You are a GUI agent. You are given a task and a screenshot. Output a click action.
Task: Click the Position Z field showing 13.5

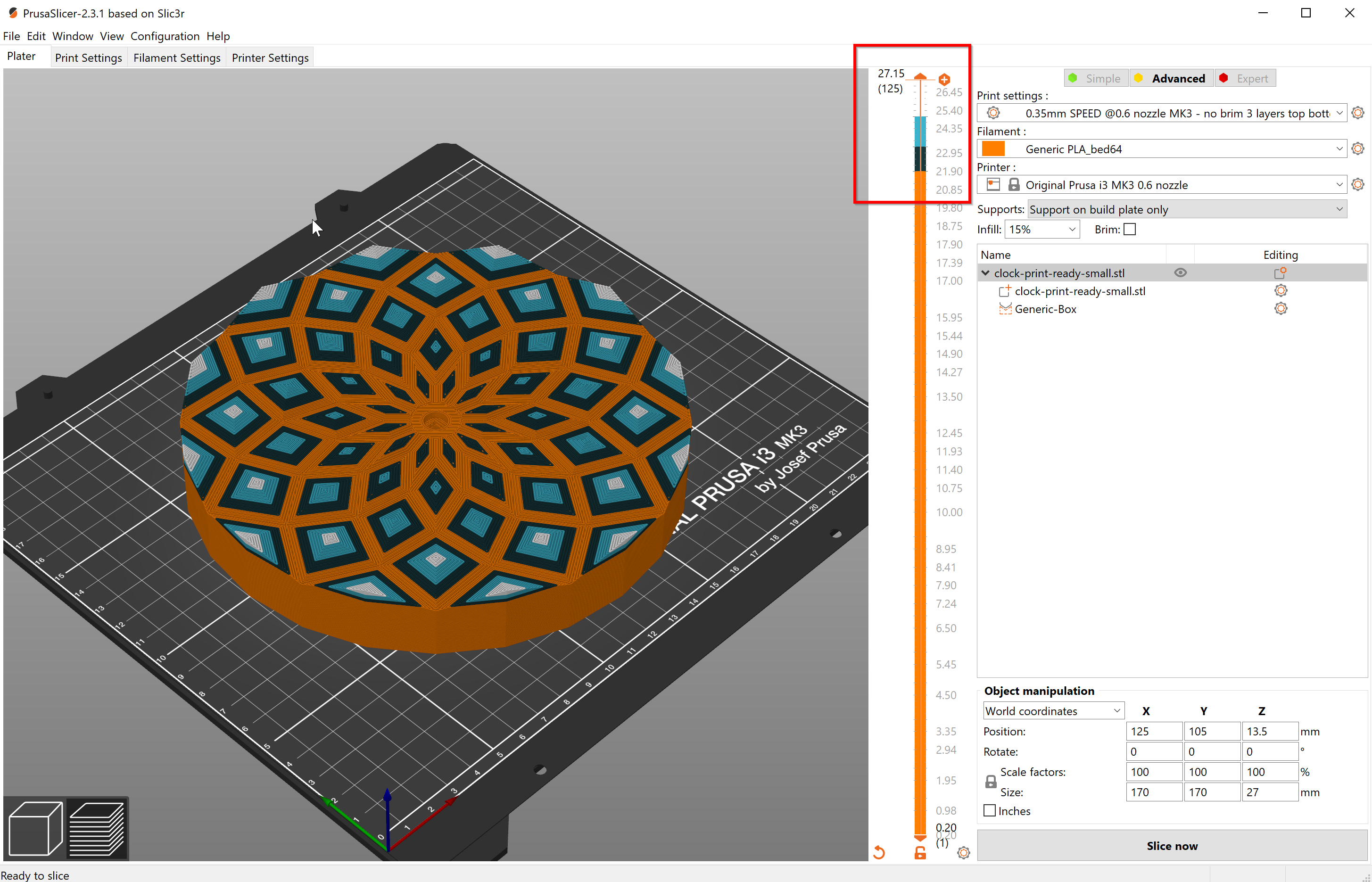coord(1270,731)
